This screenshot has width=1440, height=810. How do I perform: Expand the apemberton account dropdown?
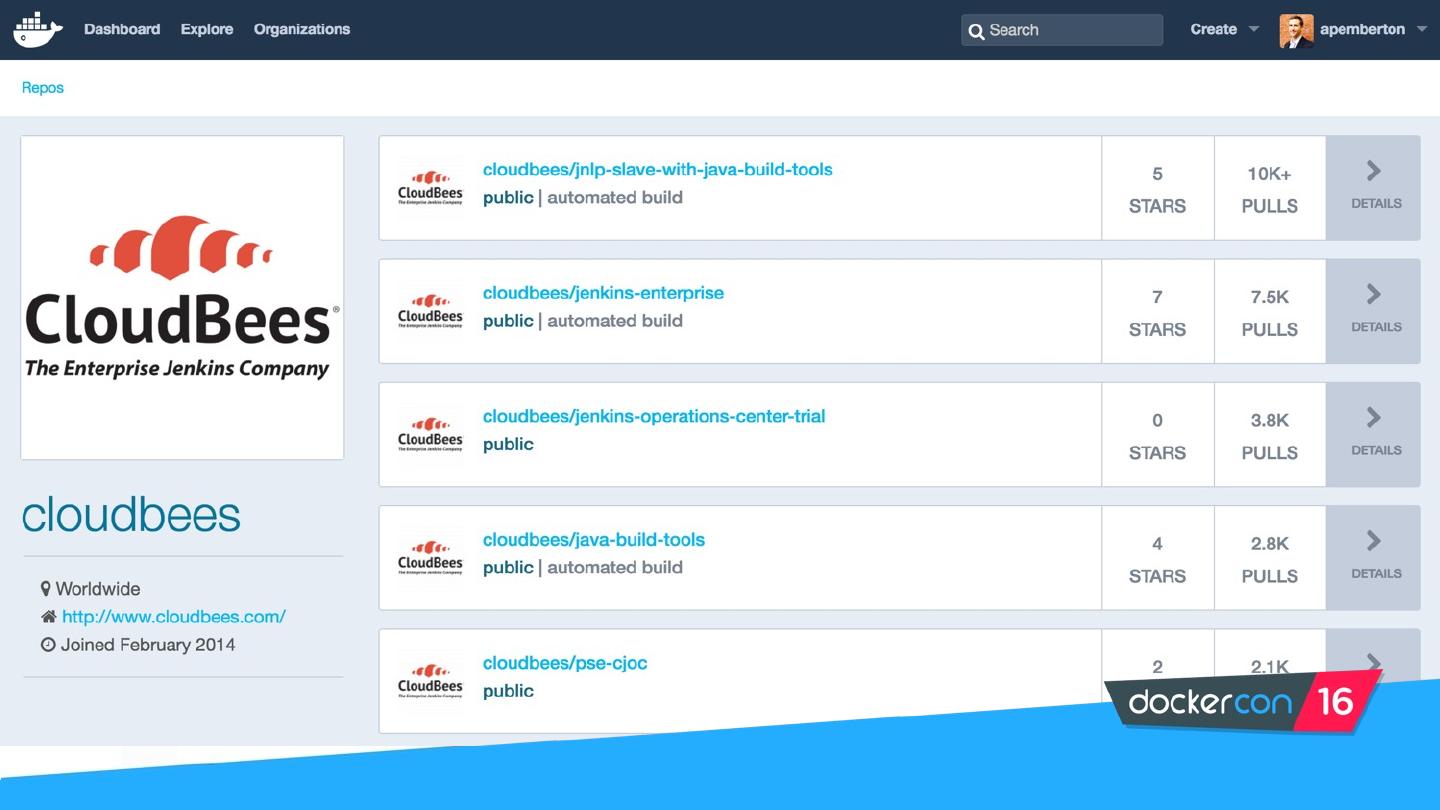(1421, 30)
